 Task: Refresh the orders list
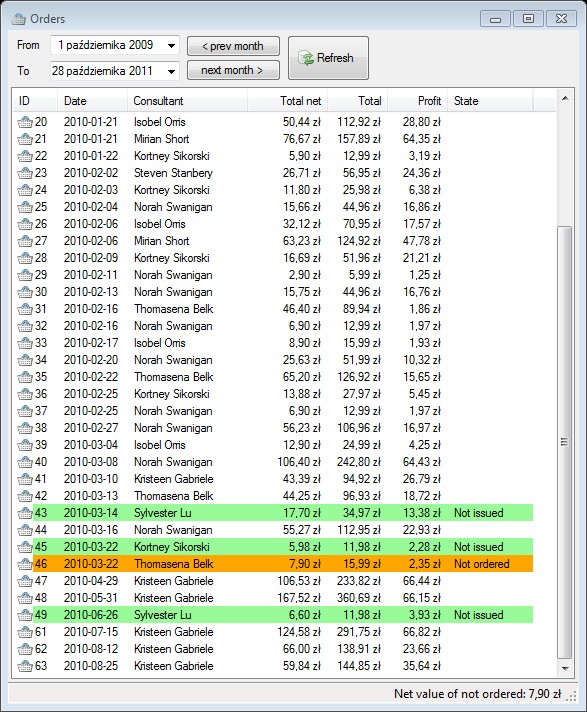[x=328, y=58]
